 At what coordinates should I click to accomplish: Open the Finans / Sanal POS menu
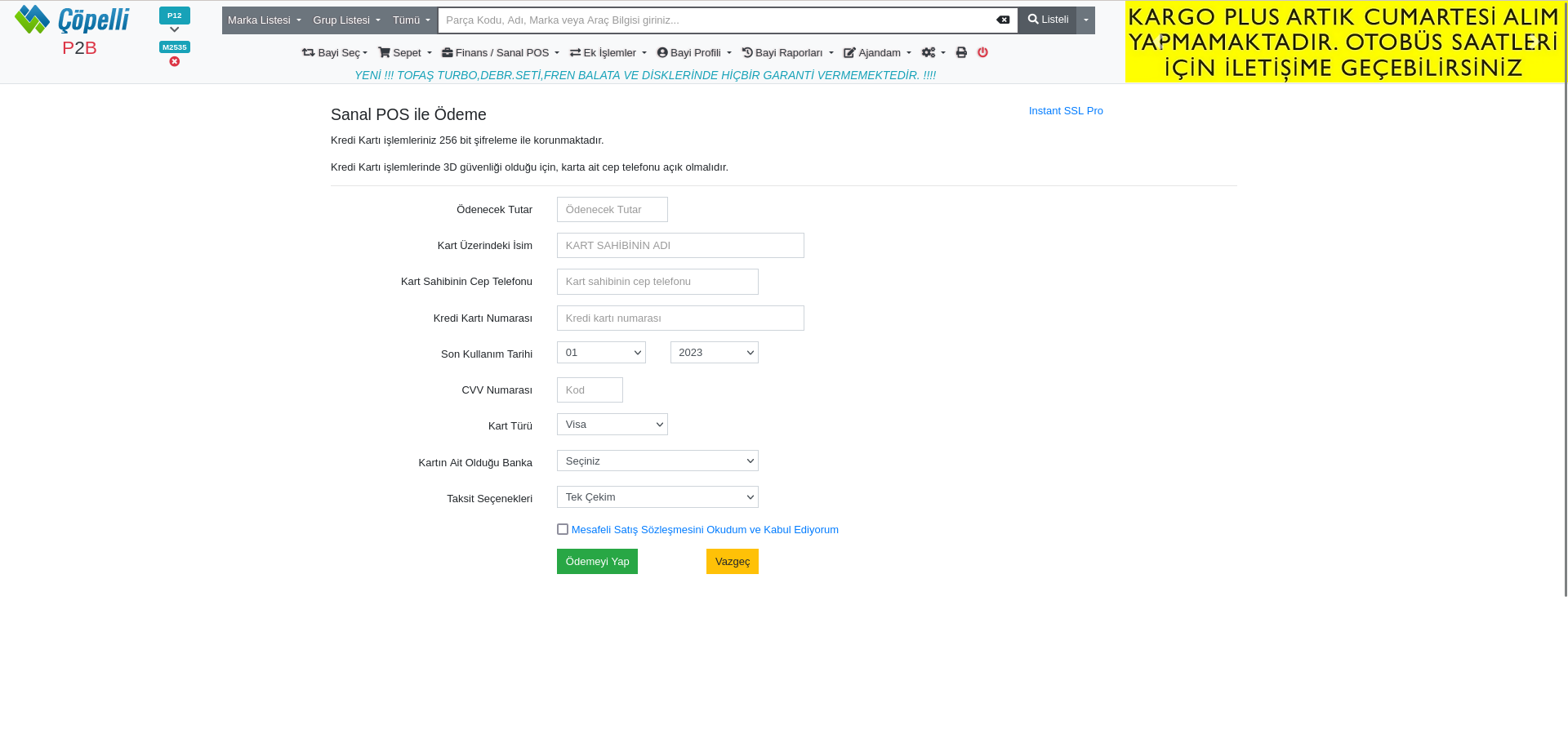click(x=500, y=53)
